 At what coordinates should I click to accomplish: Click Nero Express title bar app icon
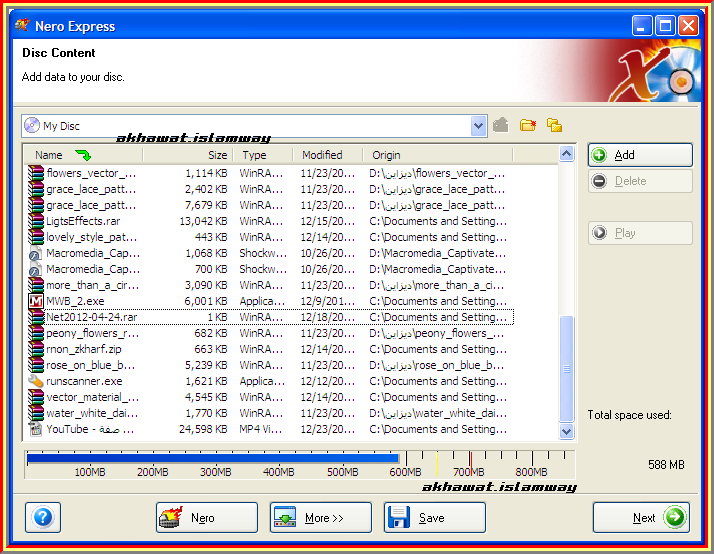(23, 25)
